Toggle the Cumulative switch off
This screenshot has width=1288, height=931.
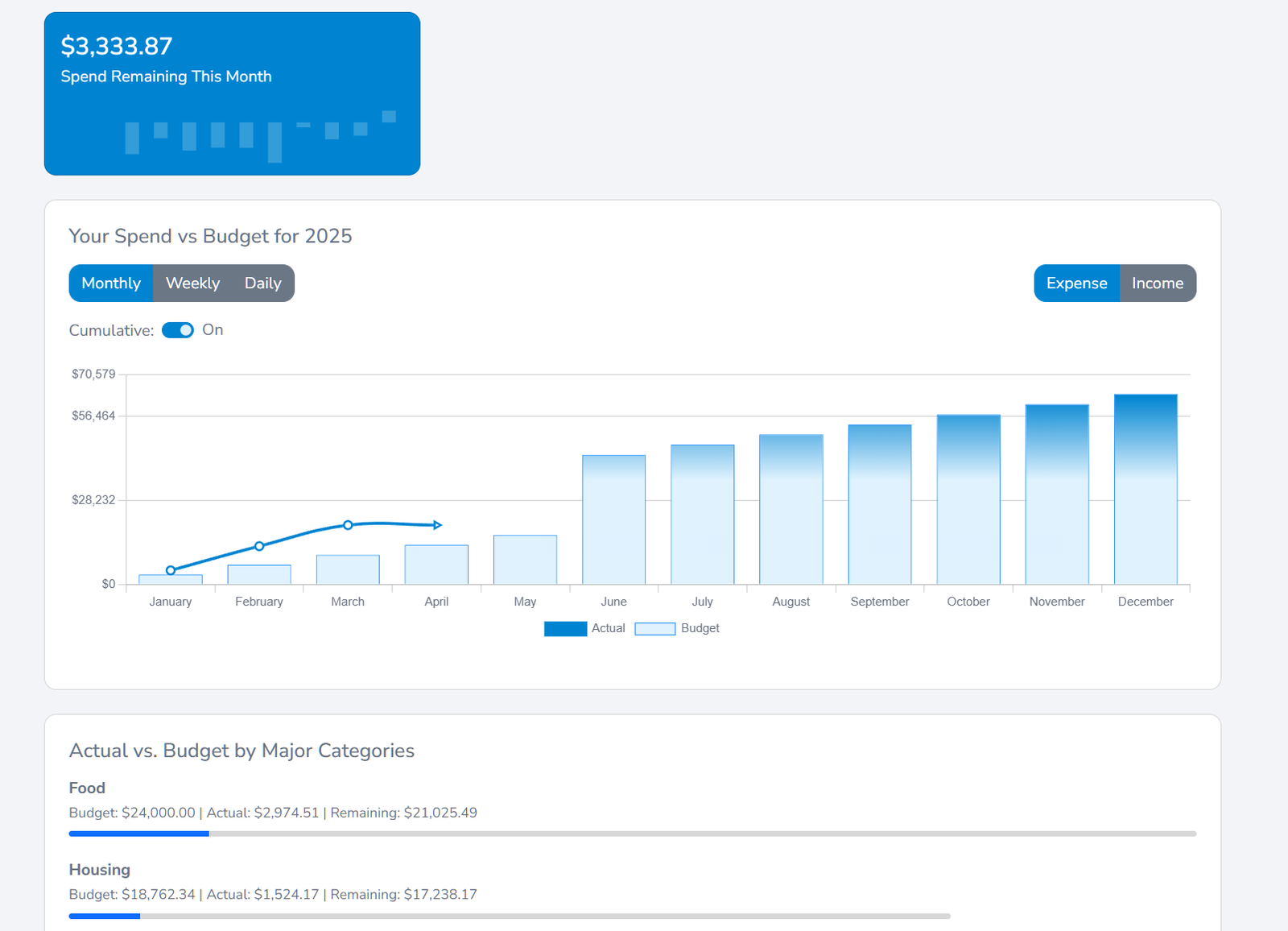click(x=178, y=330)
